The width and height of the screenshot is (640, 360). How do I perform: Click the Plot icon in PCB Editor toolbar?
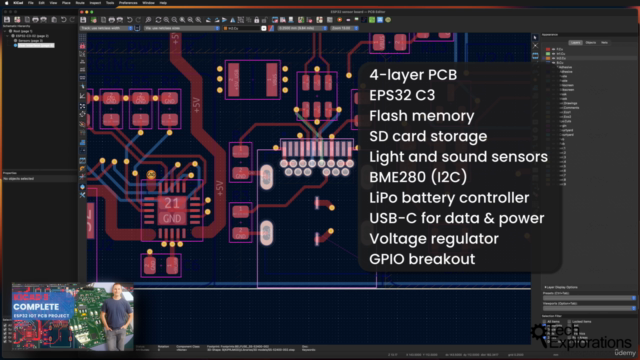tap(120, 20)
